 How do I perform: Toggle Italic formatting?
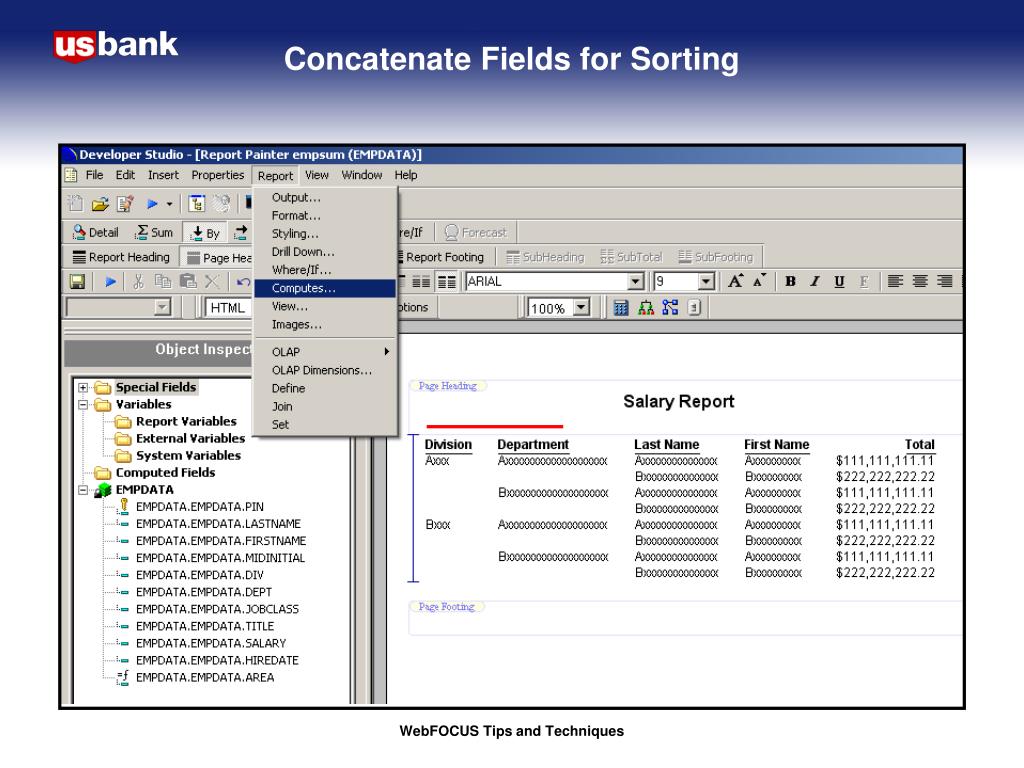(x=814, y=281)
